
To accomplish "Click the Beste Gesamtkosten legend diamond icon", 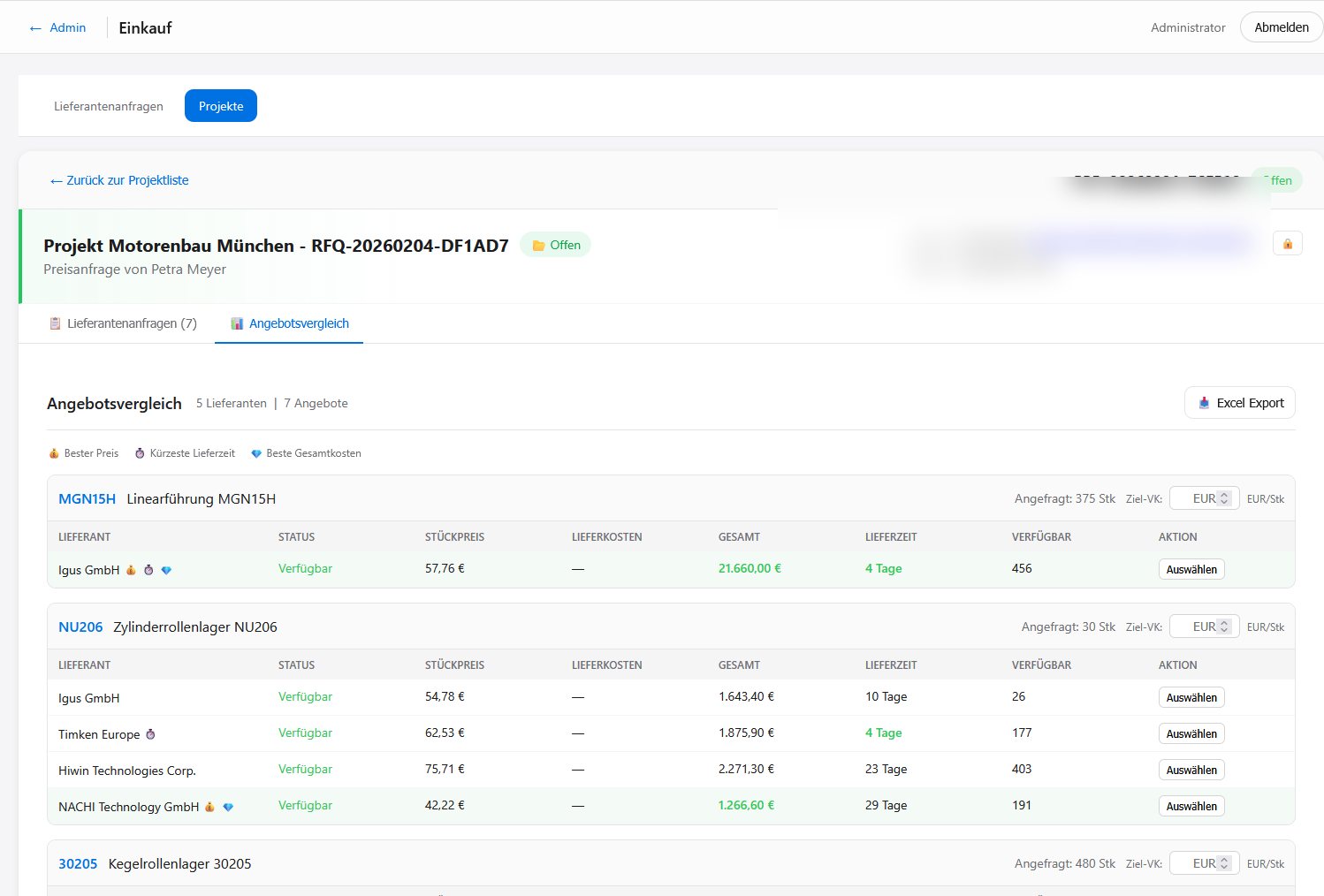I will click(x=256, y=453).
